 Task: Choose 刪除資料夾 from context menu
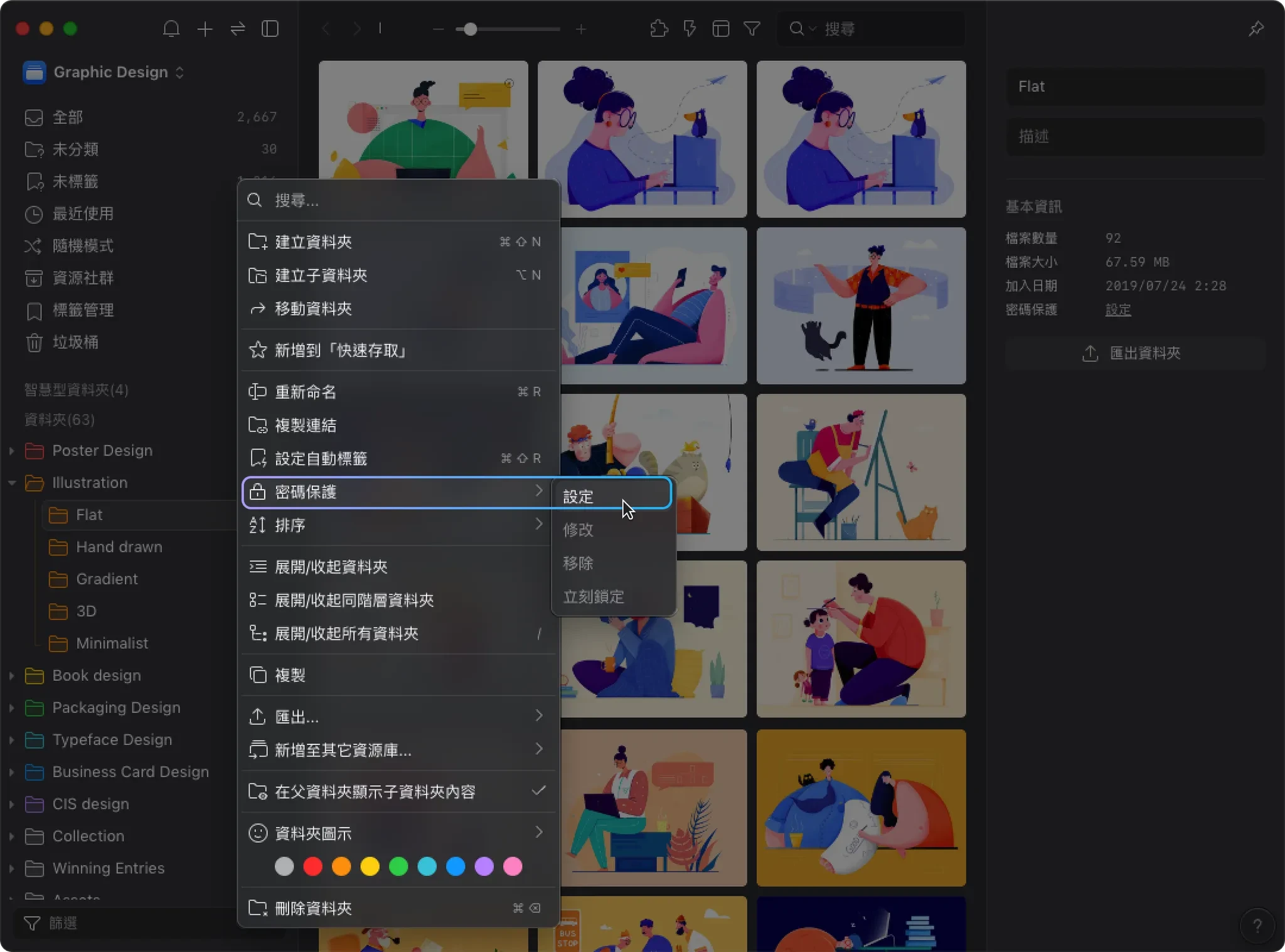click(398, 907)
